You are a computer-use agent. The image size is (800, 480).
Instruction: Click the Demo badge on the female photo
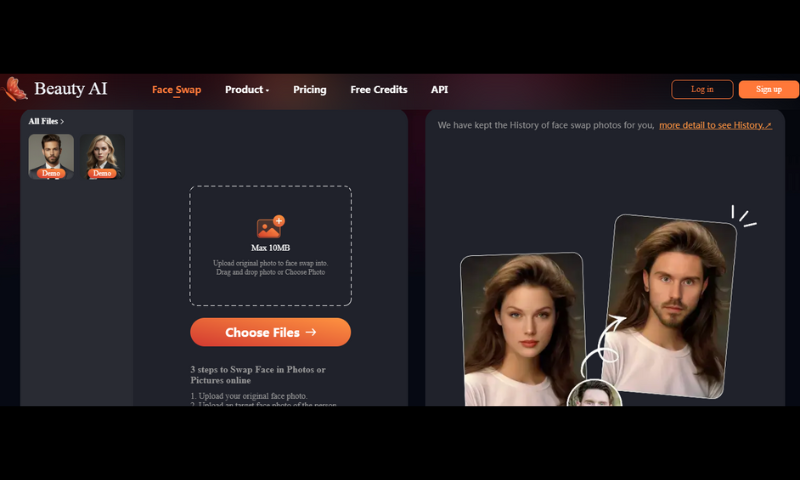pos(102,173)
